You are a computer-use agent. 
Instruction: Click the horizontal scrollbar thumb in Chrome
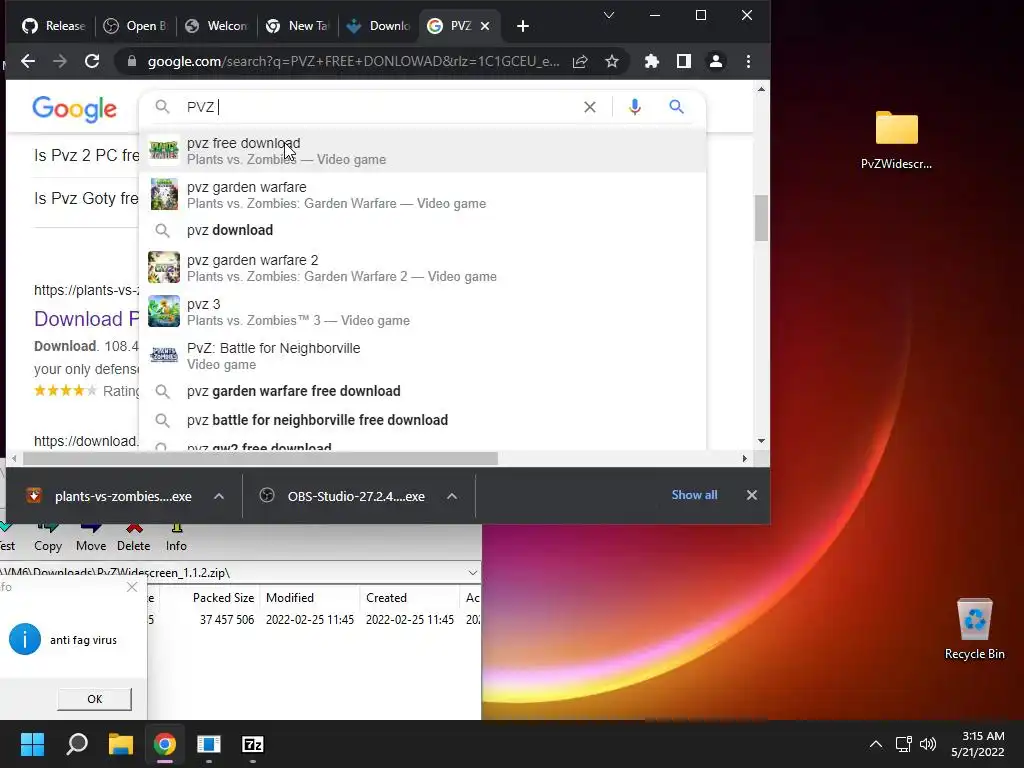coord(260,459)
